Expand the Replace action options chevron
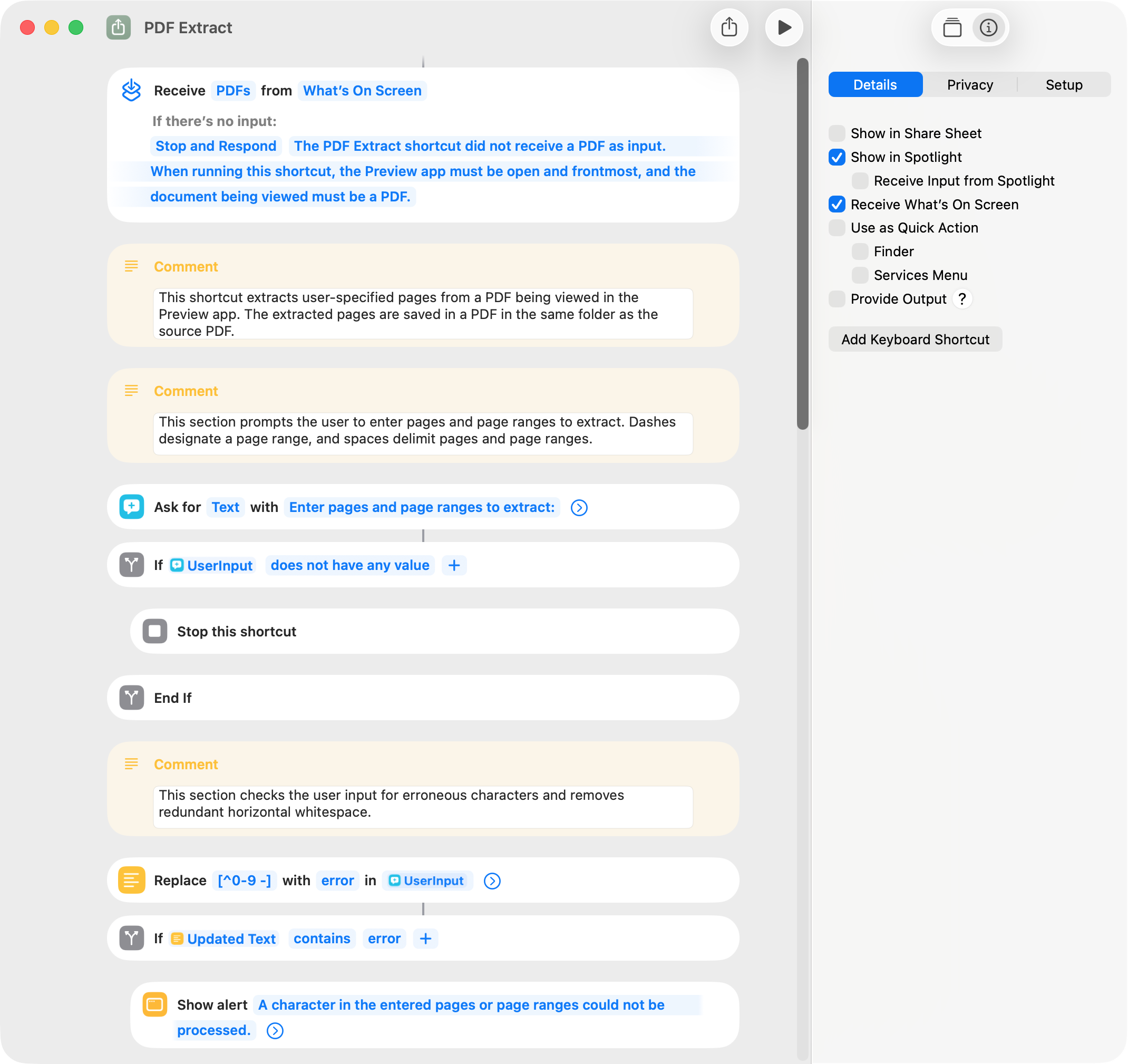Viewport: 1128px width, 1064px height. (x=492, y=881)
